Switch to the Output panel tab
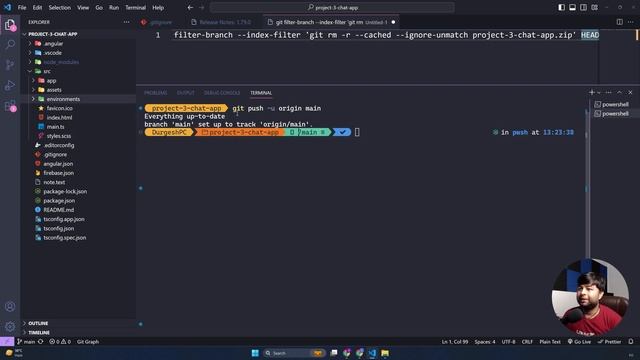The image size is (640, 360). coord(185,93)
